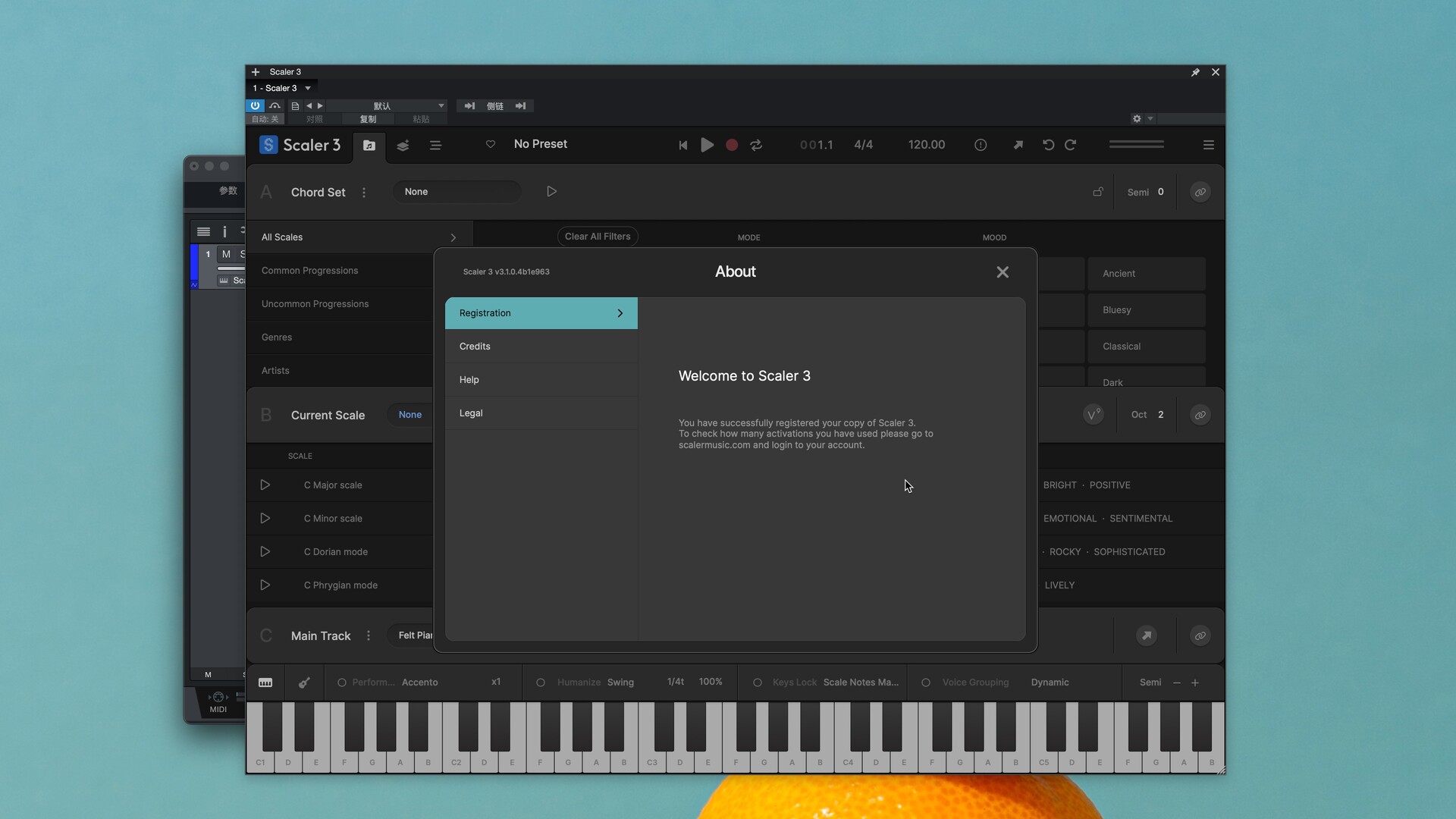The width and height of the screenshot is (1456, 819).
Task: Start recording with the red record button
Action: tap(732, 145)
